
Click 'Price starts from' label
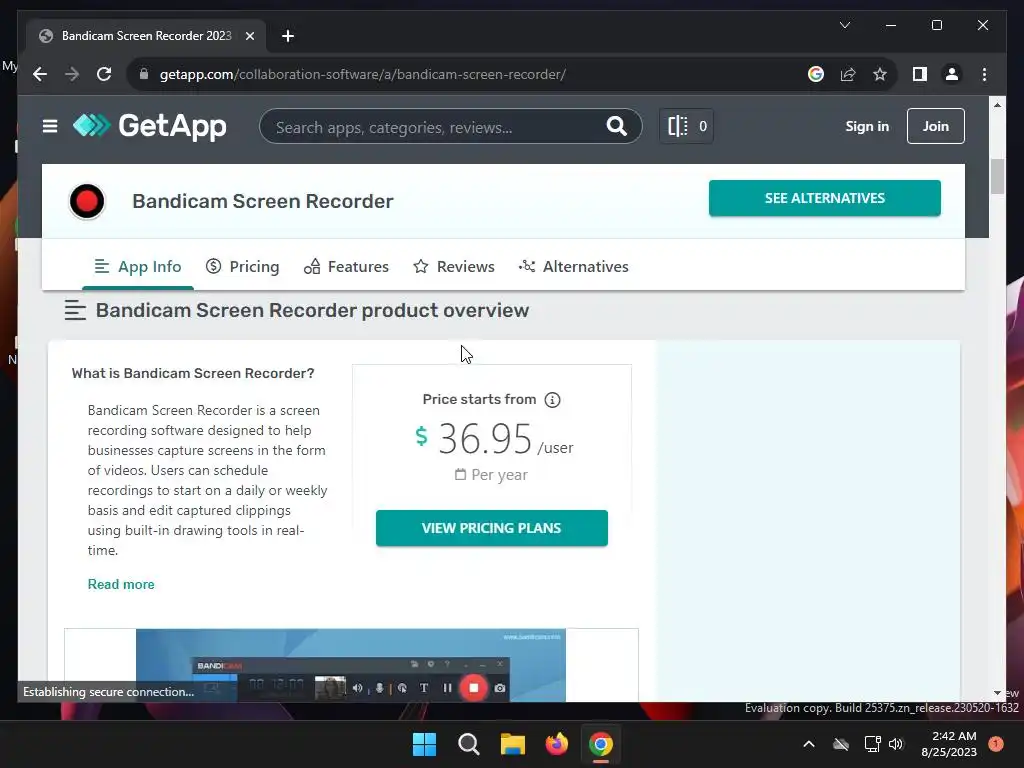point(479,399)
